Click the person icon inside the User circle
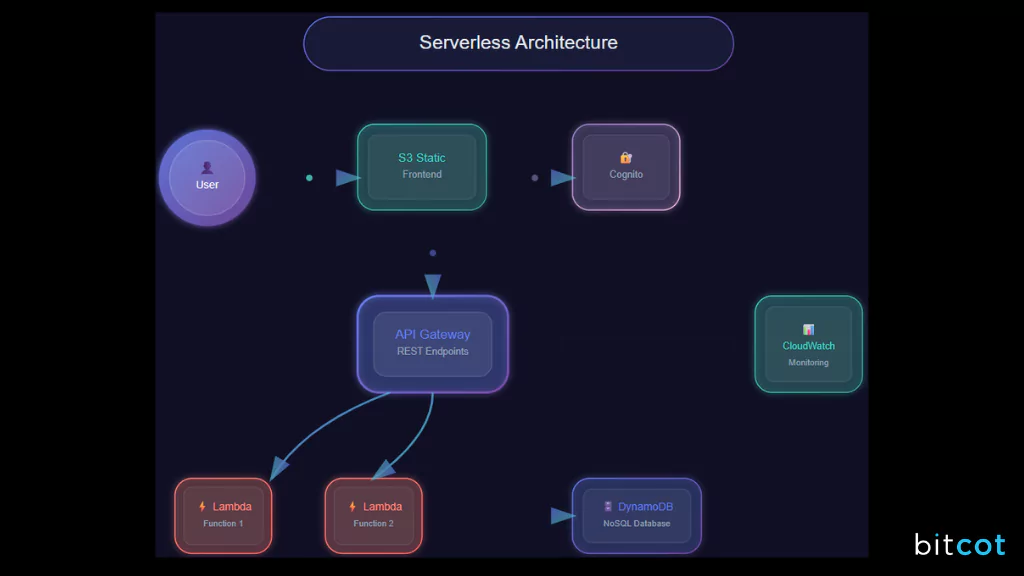The height and width of the screenshot is (576, 1024). (207, 166)
